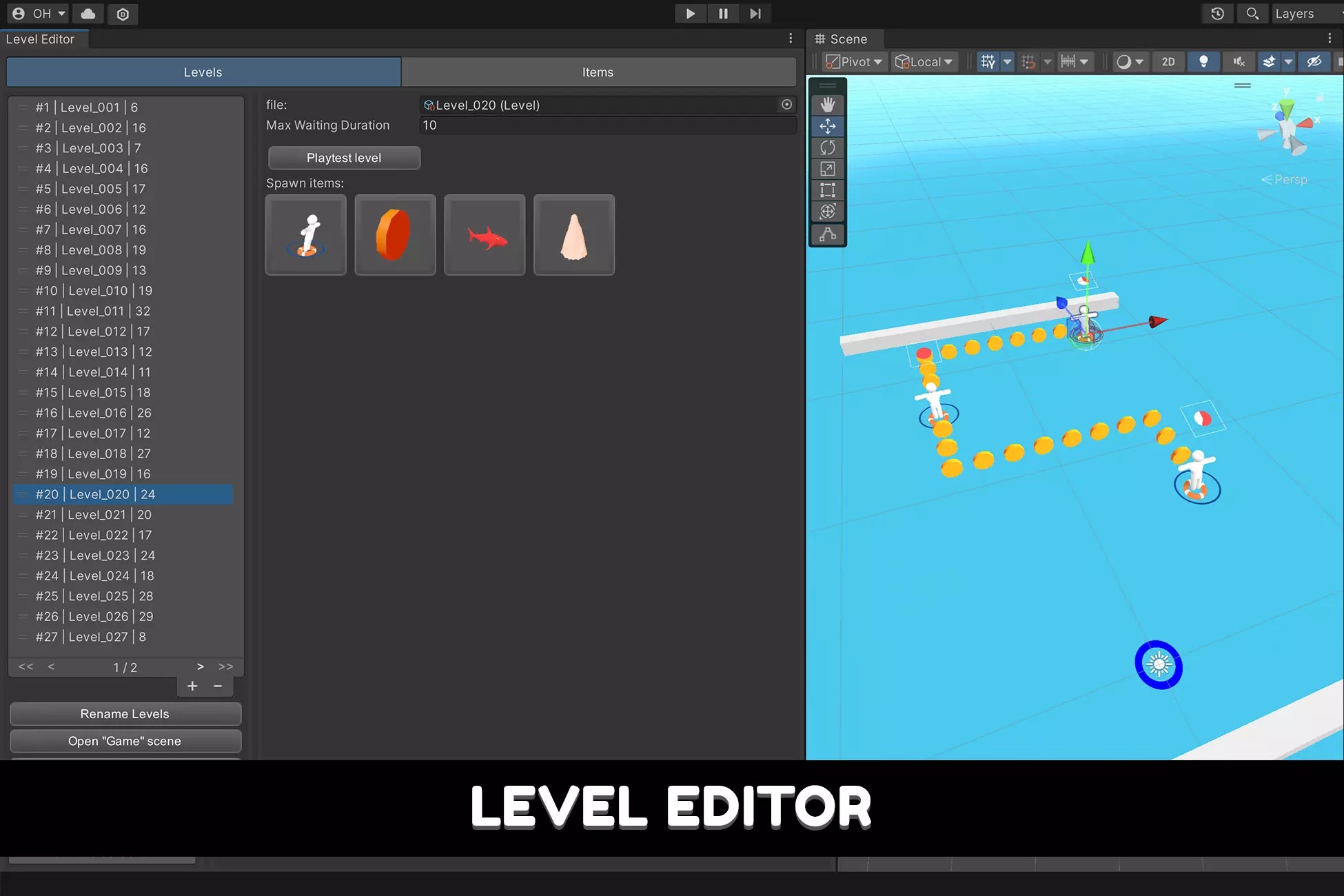1344x896 pixels.
Task: Open the draw mode shading dropdown
Action: click(1130, 62)
